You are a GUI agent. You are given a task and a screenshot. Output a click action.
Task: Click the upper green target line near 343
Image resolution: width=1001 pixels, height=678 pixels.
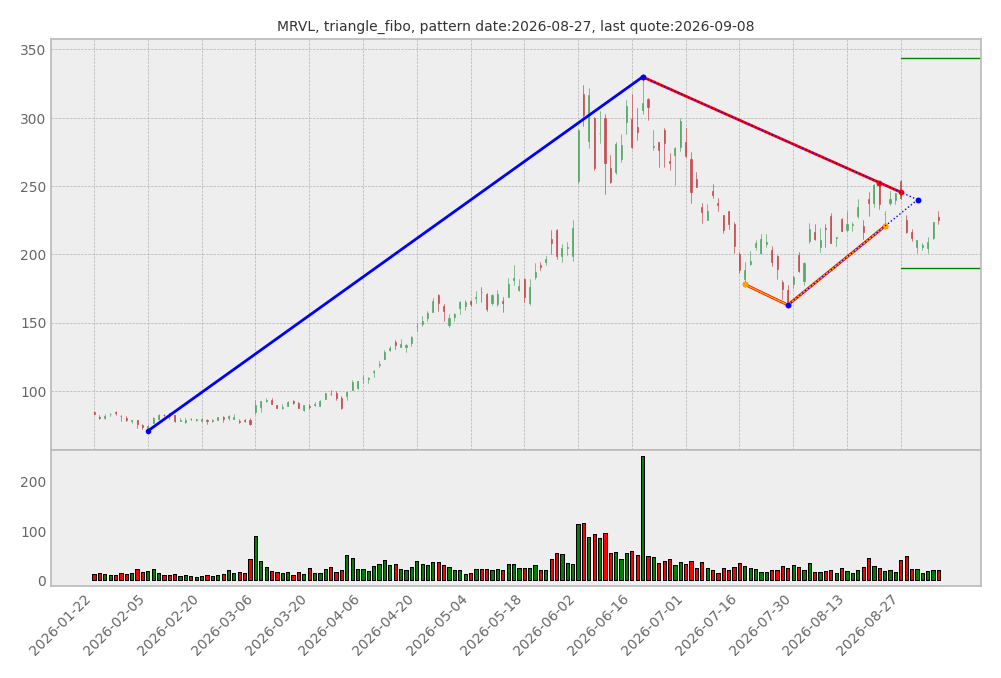940,59
